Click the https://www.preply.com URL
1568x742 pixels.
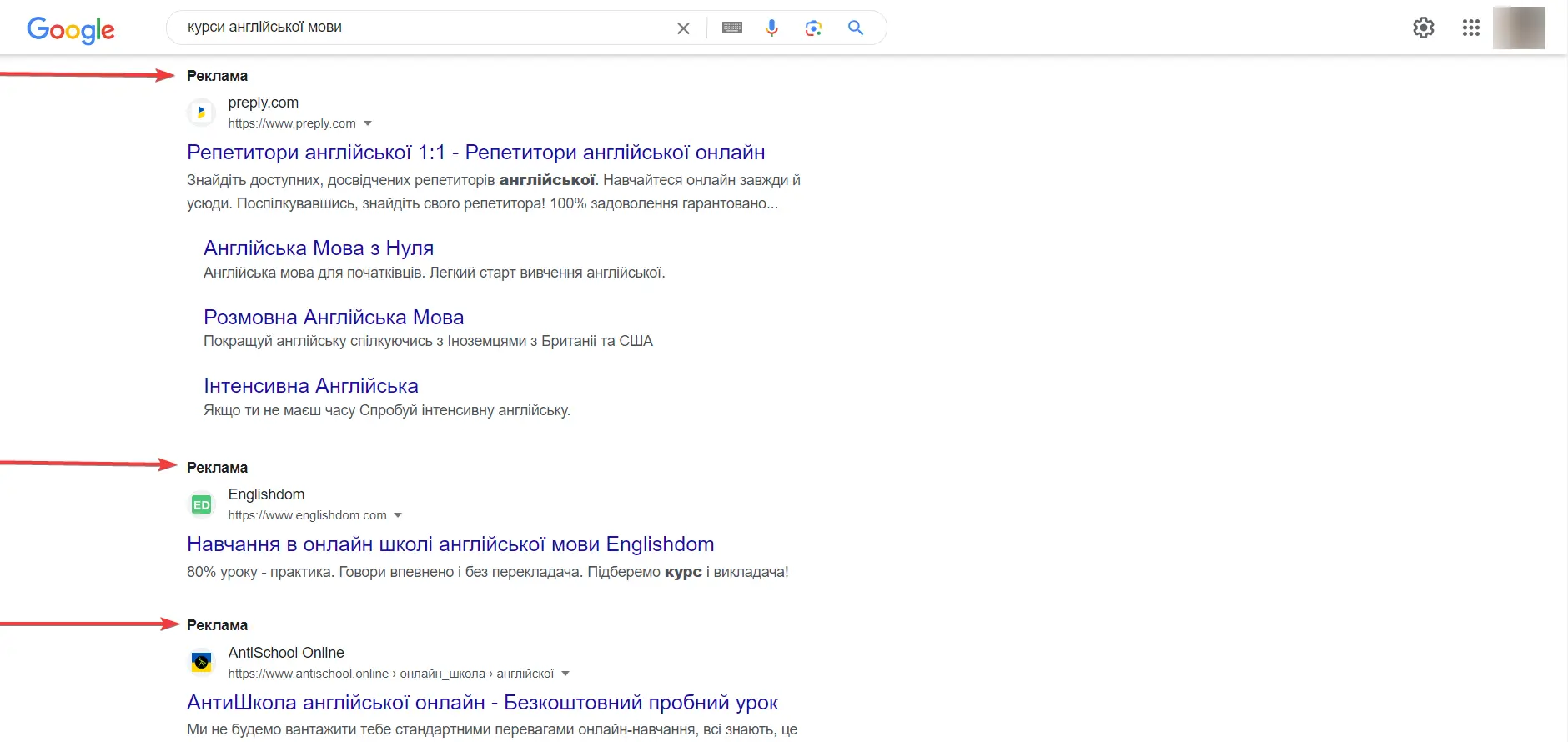(292, 123)
